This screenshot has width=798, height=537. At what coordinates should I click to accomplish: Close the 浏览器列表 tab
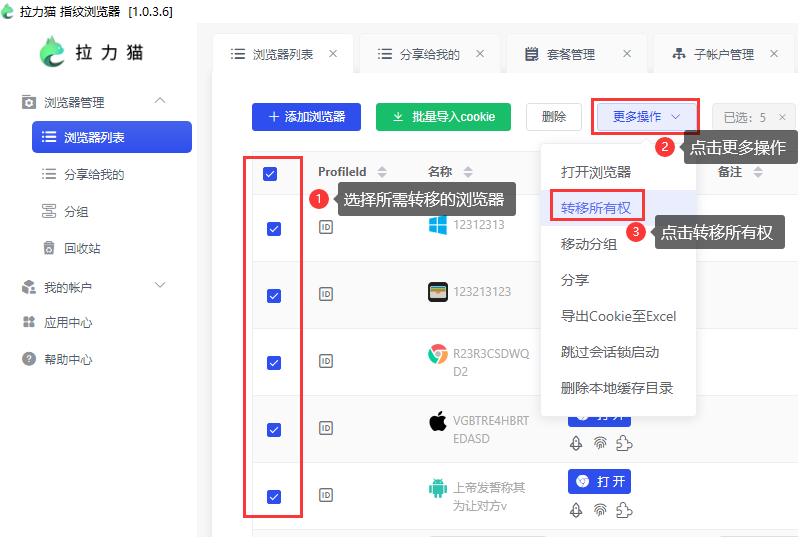333,53
